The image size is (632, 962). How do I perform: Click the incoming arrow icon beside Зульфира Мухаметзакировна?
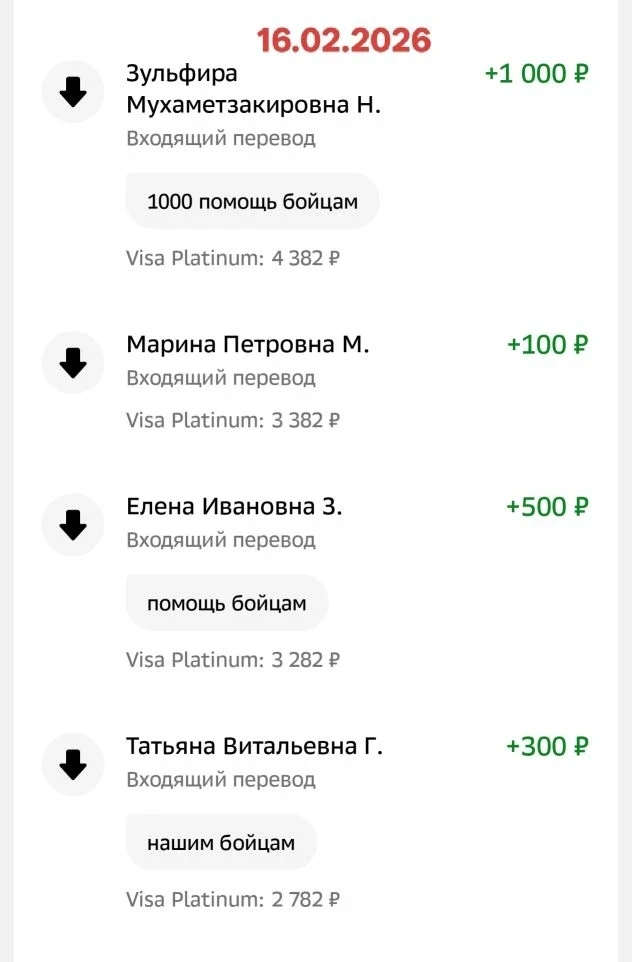73,92
